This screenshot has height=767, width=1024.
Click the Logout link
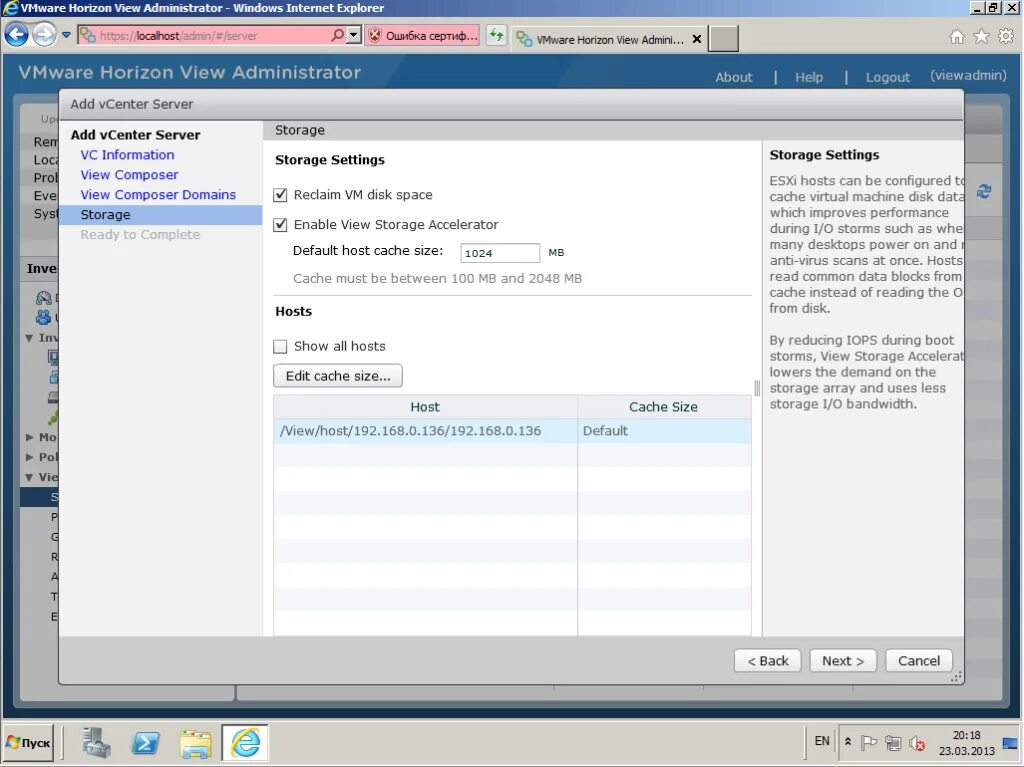click(x=888, y=77)
